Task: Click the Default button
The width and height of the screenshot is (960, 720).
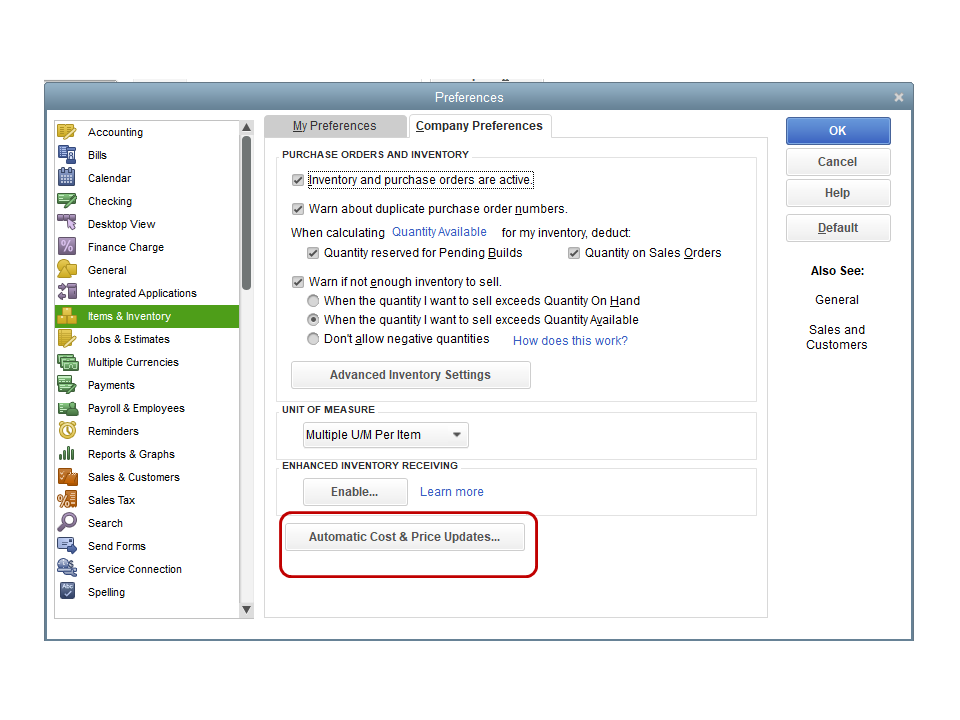Action: click(838, 228)
